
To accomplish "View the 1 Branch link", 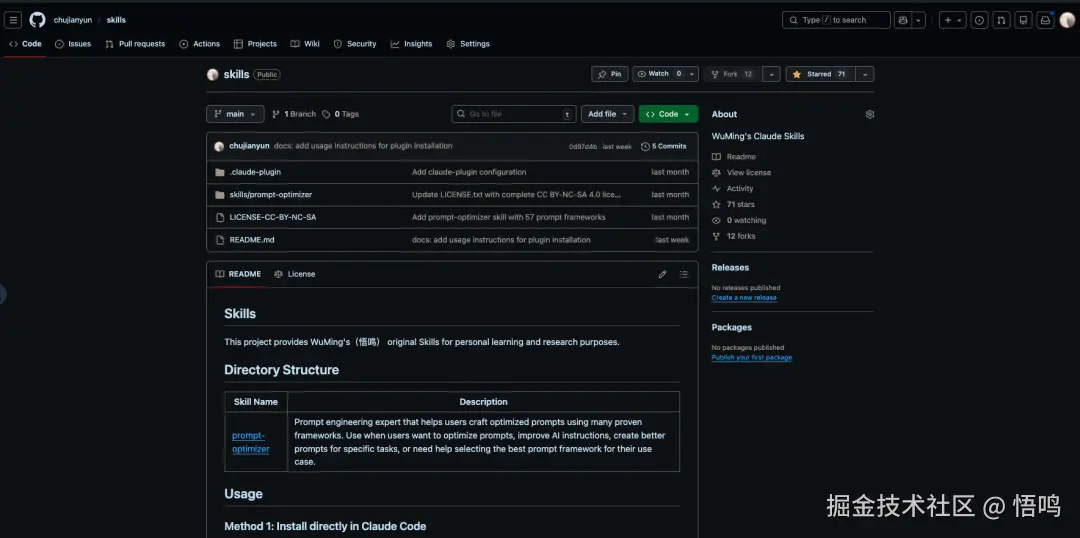I will coord(294,114).
